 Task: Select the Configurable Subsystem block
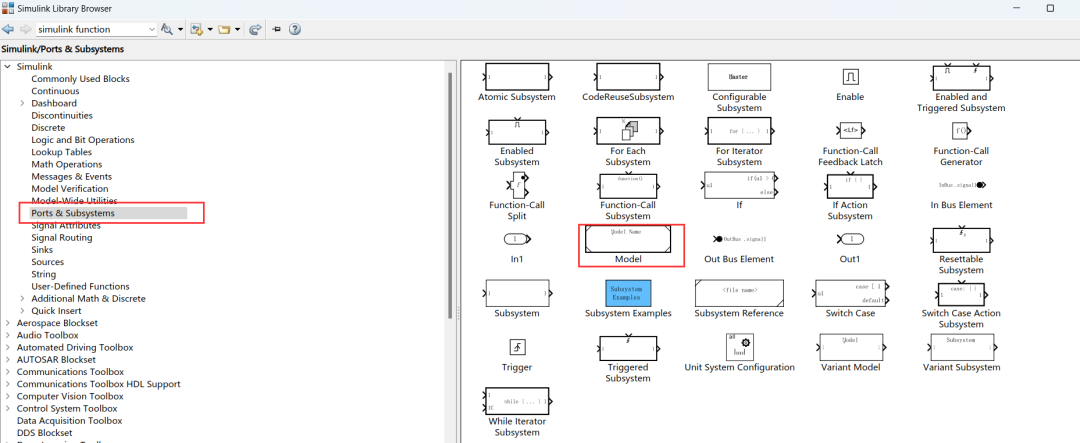739,77
